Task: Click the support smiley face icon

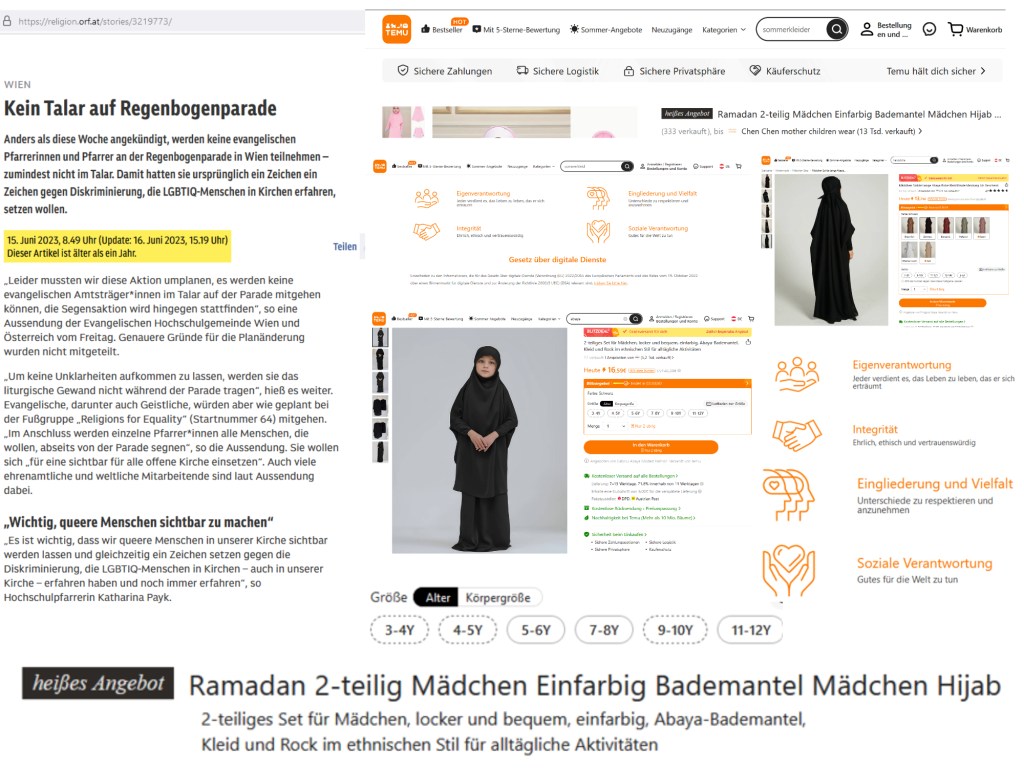Action: (x=929, y=29)
